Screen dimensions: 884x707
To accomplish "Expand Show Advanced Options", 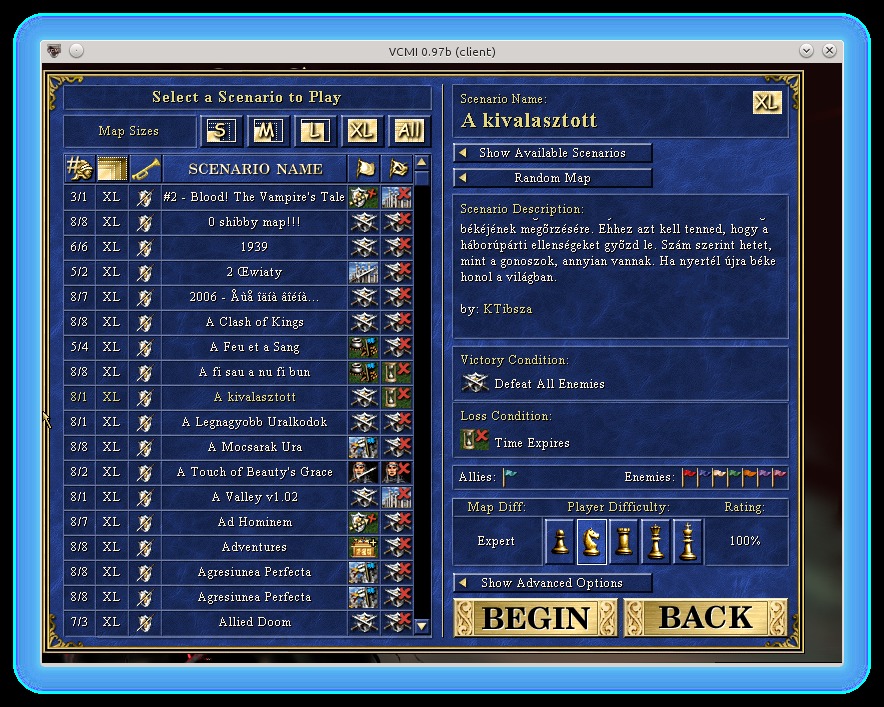I will click(552, 583).
